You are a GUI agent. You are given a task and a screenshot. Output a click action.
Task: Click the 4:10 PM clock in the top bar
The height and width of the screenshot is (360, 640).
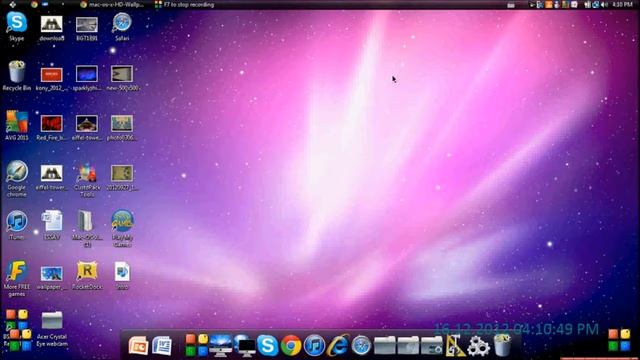click(x=622, y=4)
